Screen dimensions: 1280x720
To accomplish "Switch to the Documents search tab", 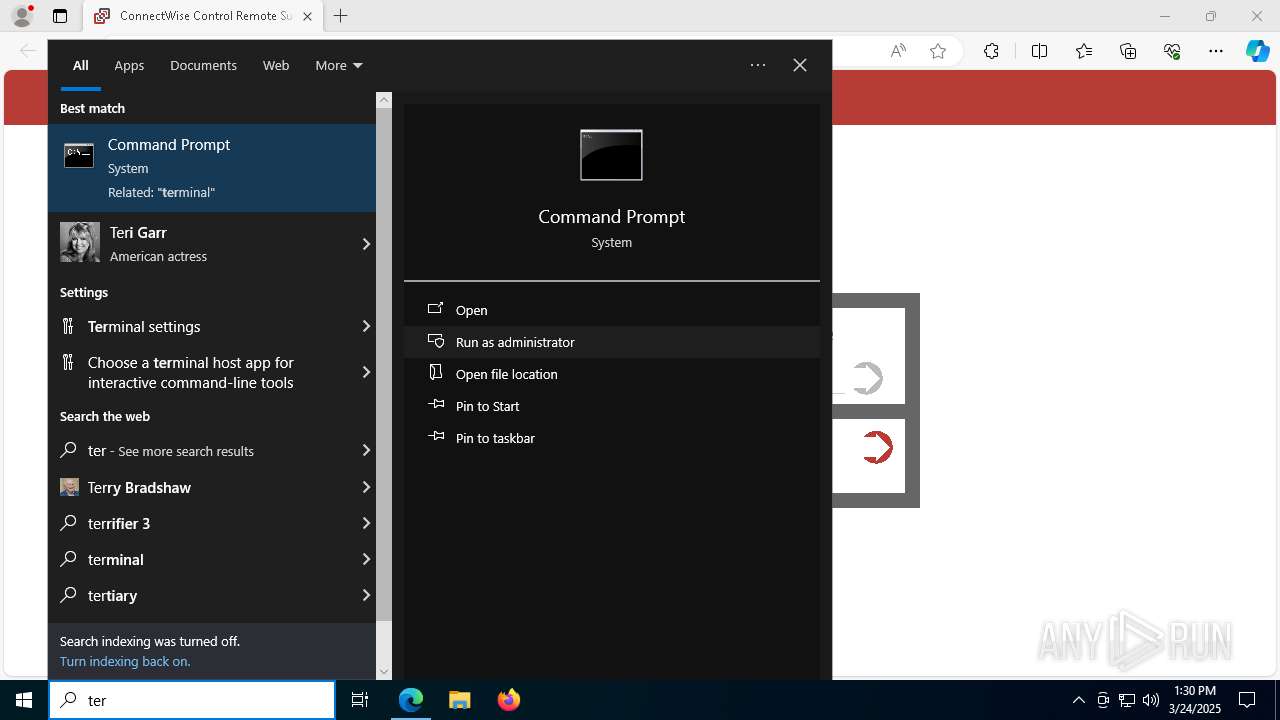I will click(203, 65).
